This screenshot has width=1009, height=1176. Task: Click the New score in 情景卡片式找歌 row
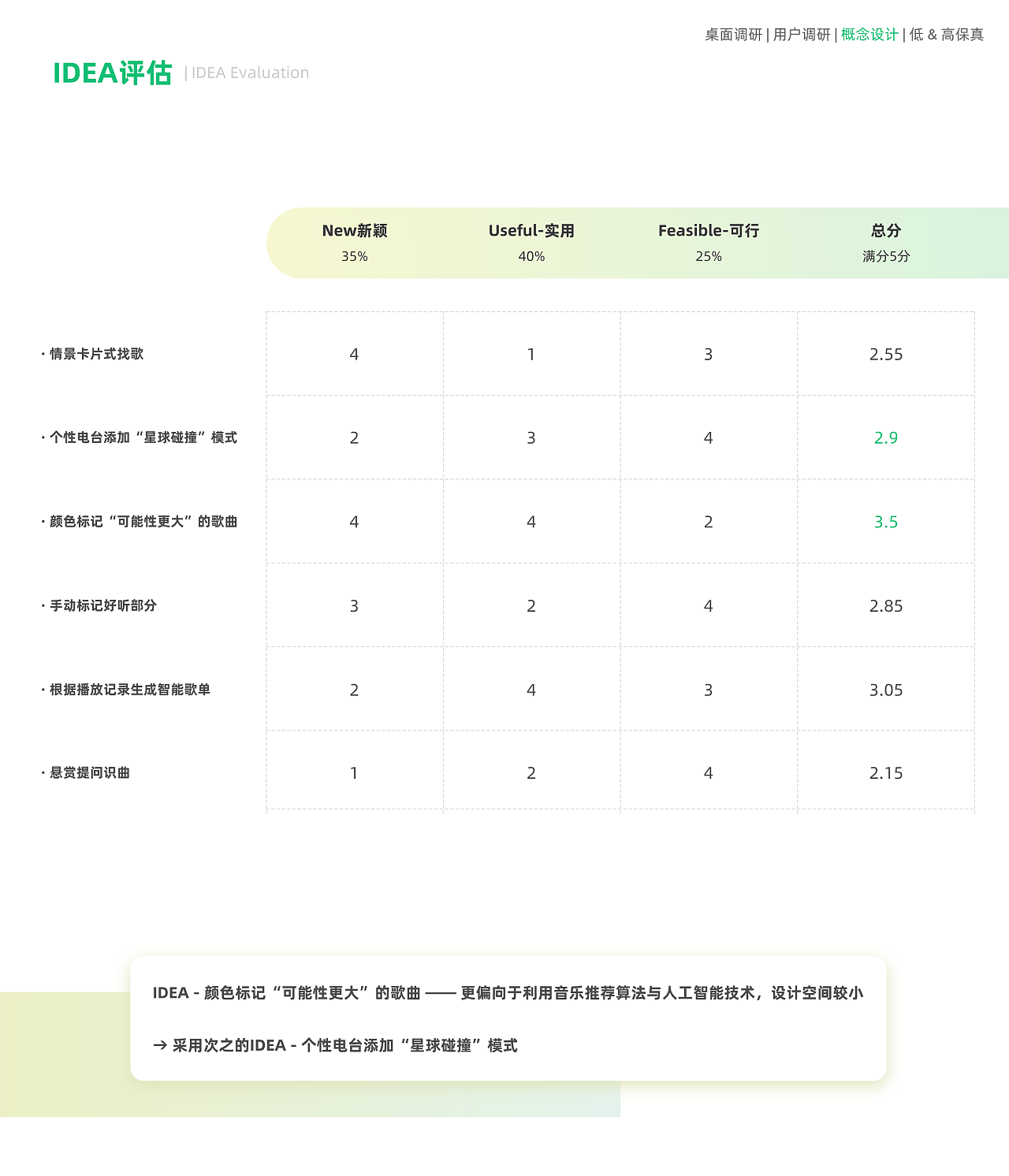tap(354, 355)
